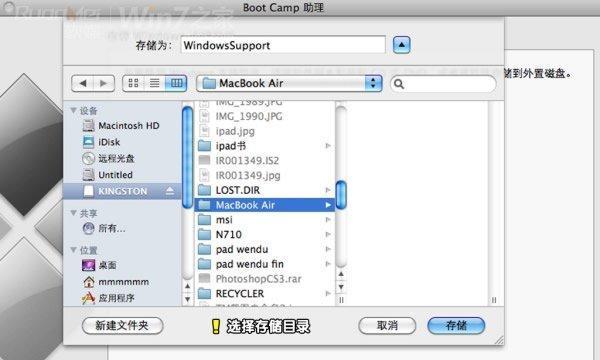
Task: Collapse the 设备 devices section
Action: click(x=73, y=111)
